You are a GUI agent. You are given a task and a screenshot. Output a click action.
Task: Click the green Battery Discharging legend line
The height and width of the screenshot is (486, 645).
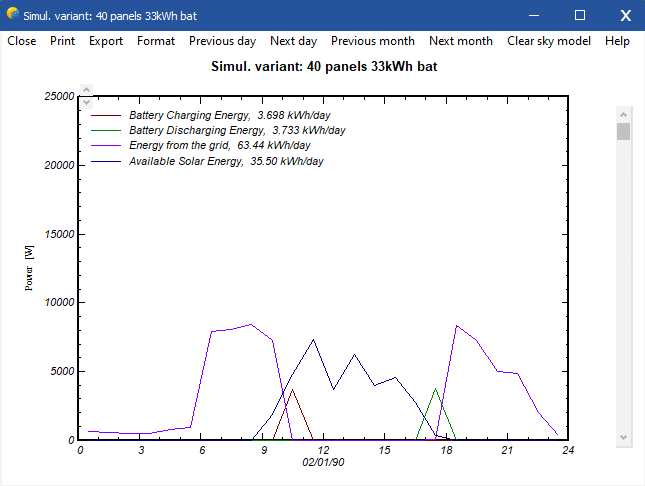(106, 130)
